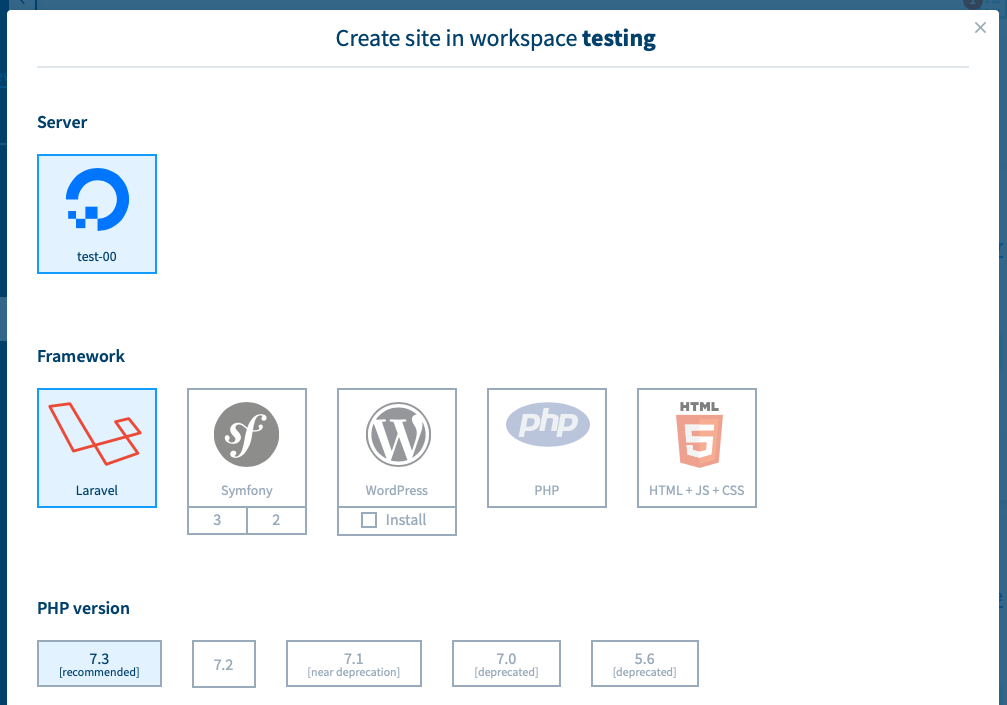Select Symfony version 2
This screenshot has height=705, width=1007.
coord(276,520)
